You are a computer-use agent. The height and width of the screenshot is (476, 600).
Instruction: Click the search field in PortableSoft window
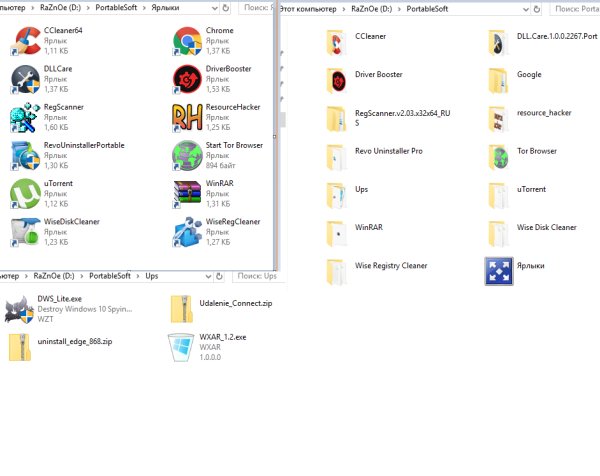[x=575, y=9]
